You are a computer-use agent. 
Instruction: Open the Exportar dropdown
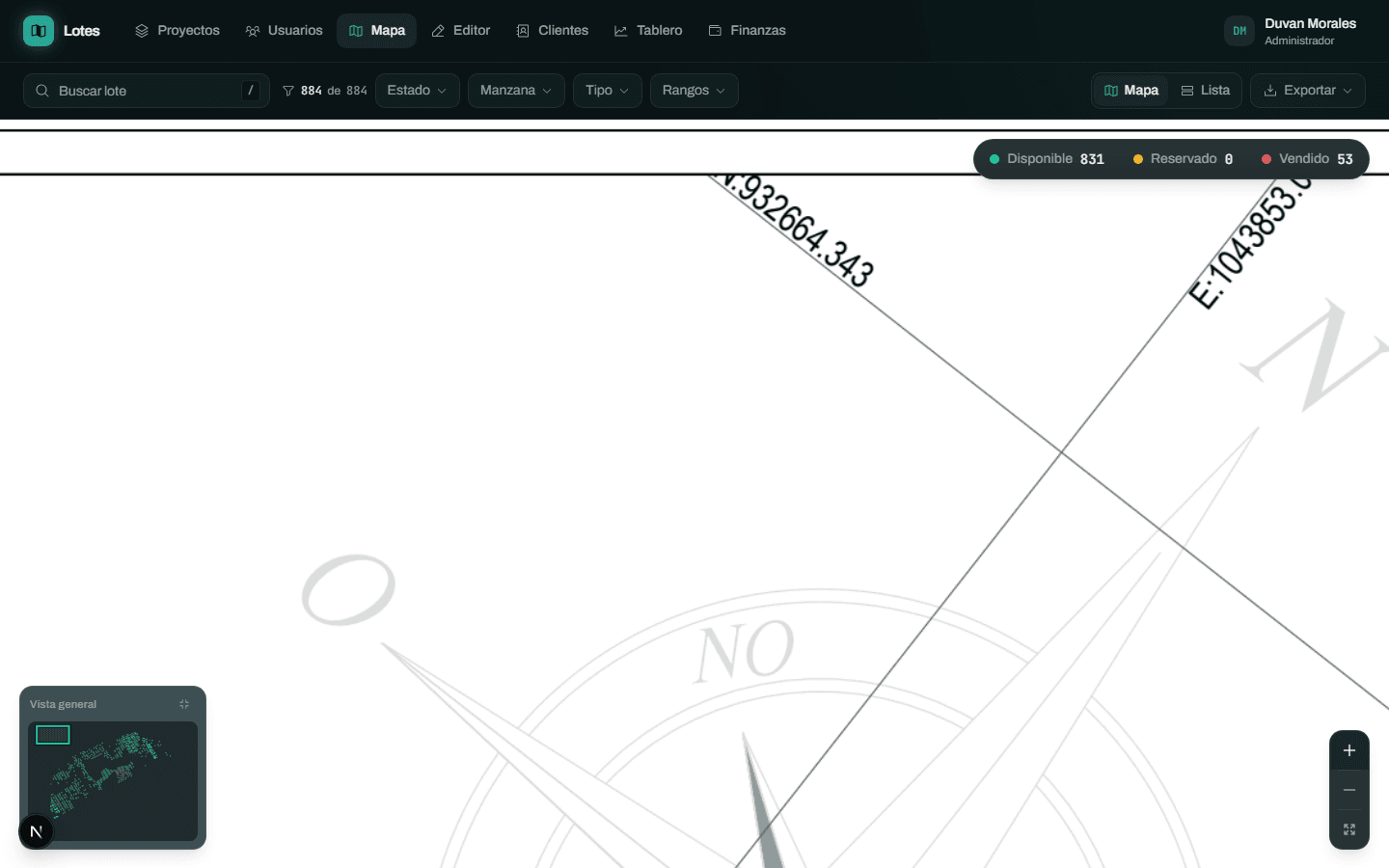[x=1308, y=91]
